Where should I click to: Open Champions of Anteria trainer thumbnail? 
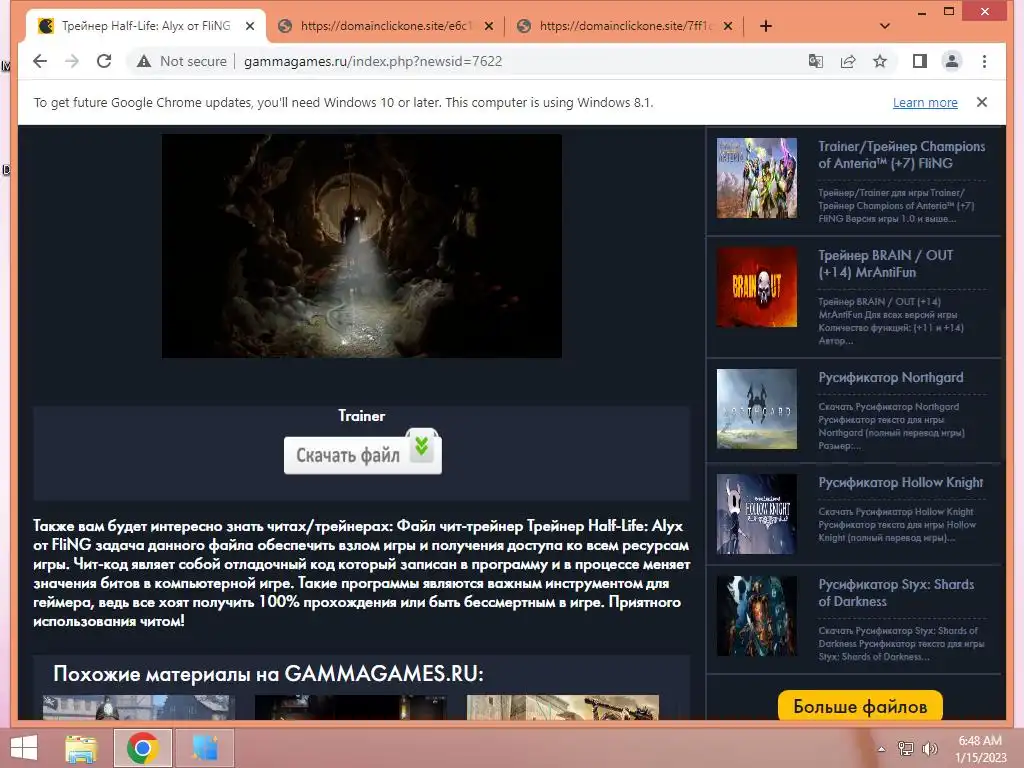click(756, 178)
